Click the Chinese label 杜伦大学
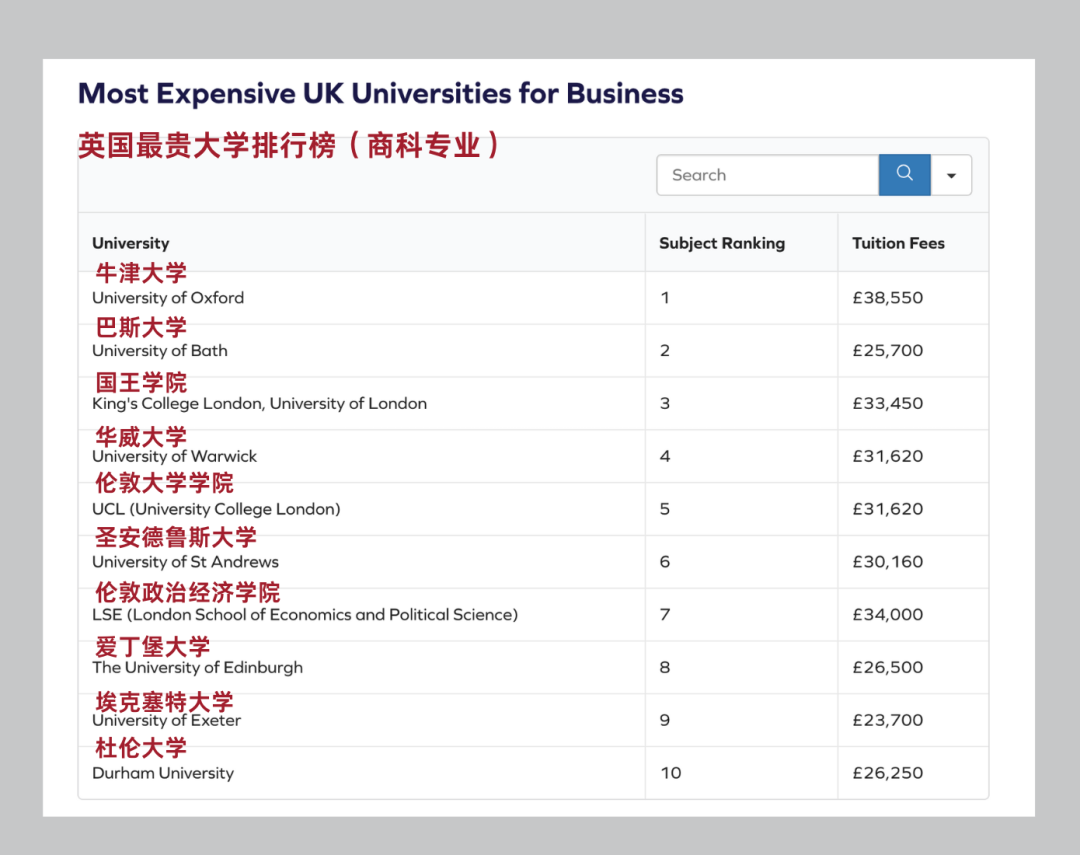 click(141, 748)
